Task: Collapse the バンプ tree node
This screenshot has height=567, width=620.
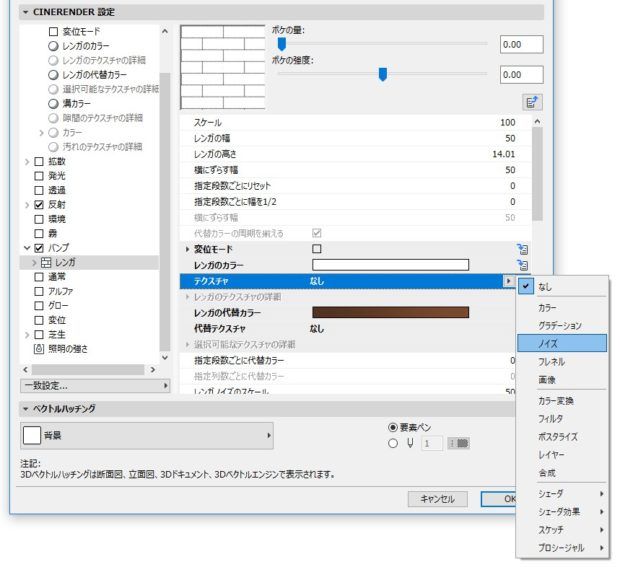Action: (x=27, y=248)
